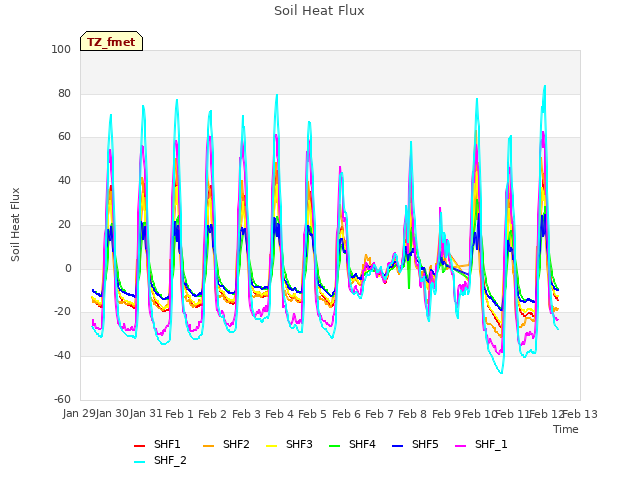
Task: Click the Soil Heat Flux chart title
Action: (x=319, y=11)
